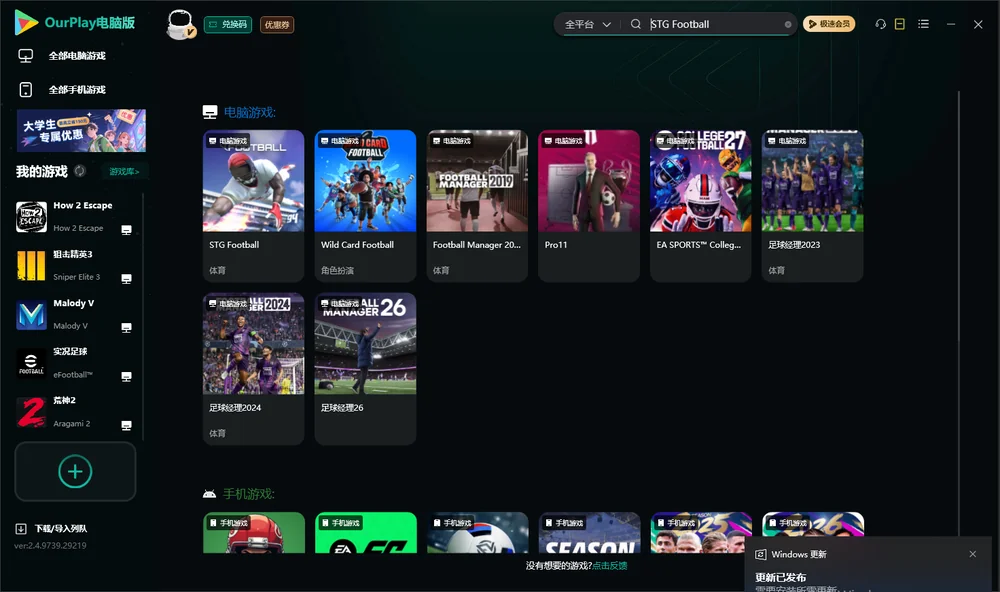
Task: Click PC platform icon on Malody V row
Action: pos(126,328)
